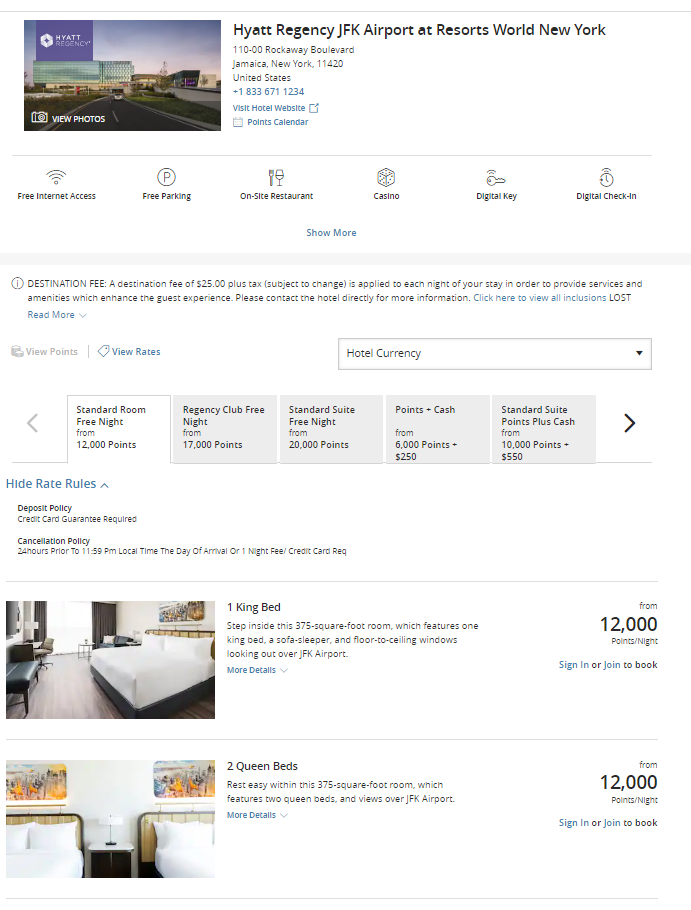Switch to View Points

point(52,351)
